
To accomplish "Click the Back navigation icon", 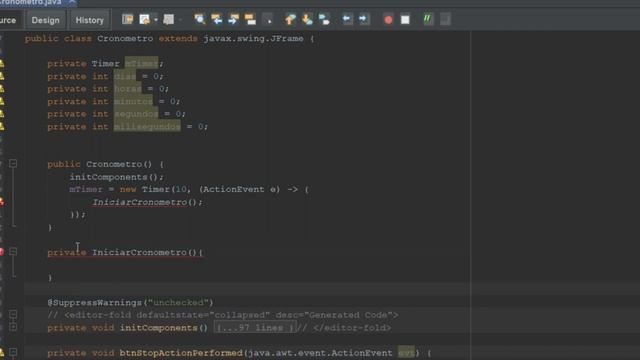I will click(x=144, y=19).
